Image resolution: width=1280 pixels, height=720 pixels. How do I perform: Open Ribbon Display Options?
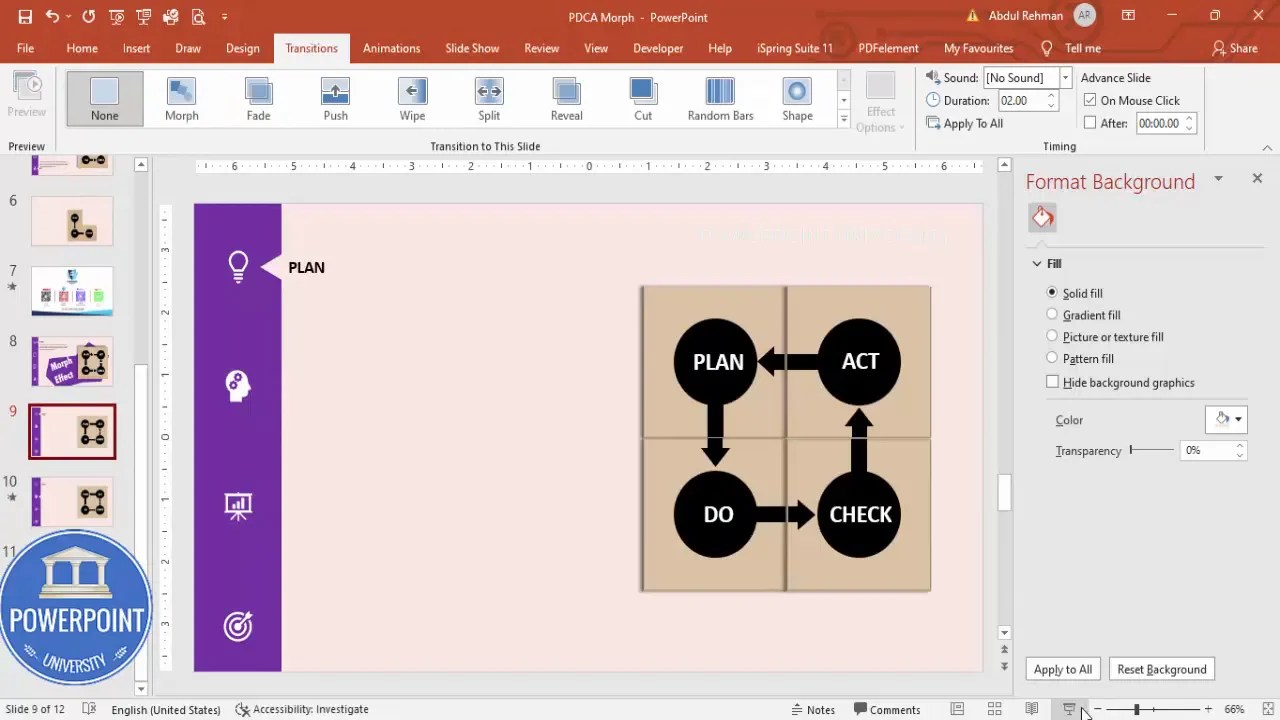1128,16
